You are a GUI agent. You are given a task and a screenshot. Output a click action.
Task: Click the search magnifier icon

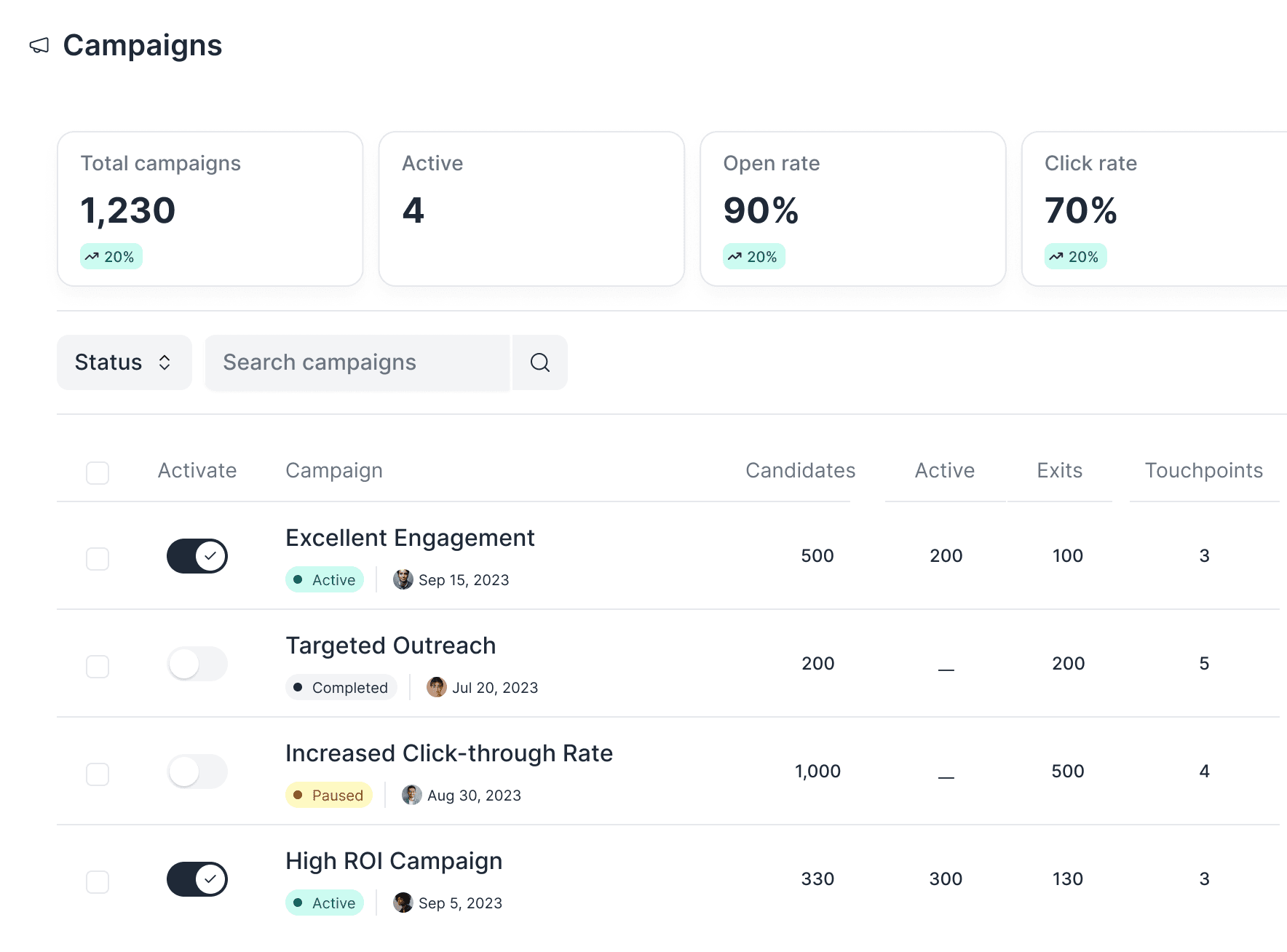(x=539, y=362)
